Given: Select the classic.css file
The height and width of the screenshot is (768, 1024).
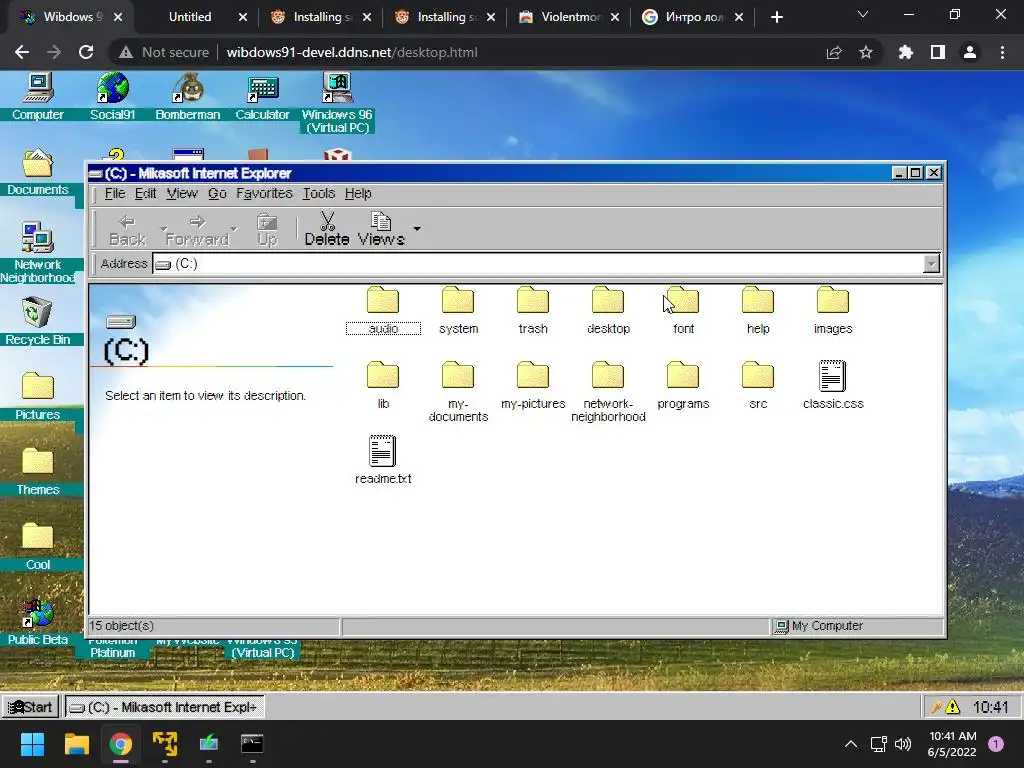Looking at the screenshot, I should 833,385.
